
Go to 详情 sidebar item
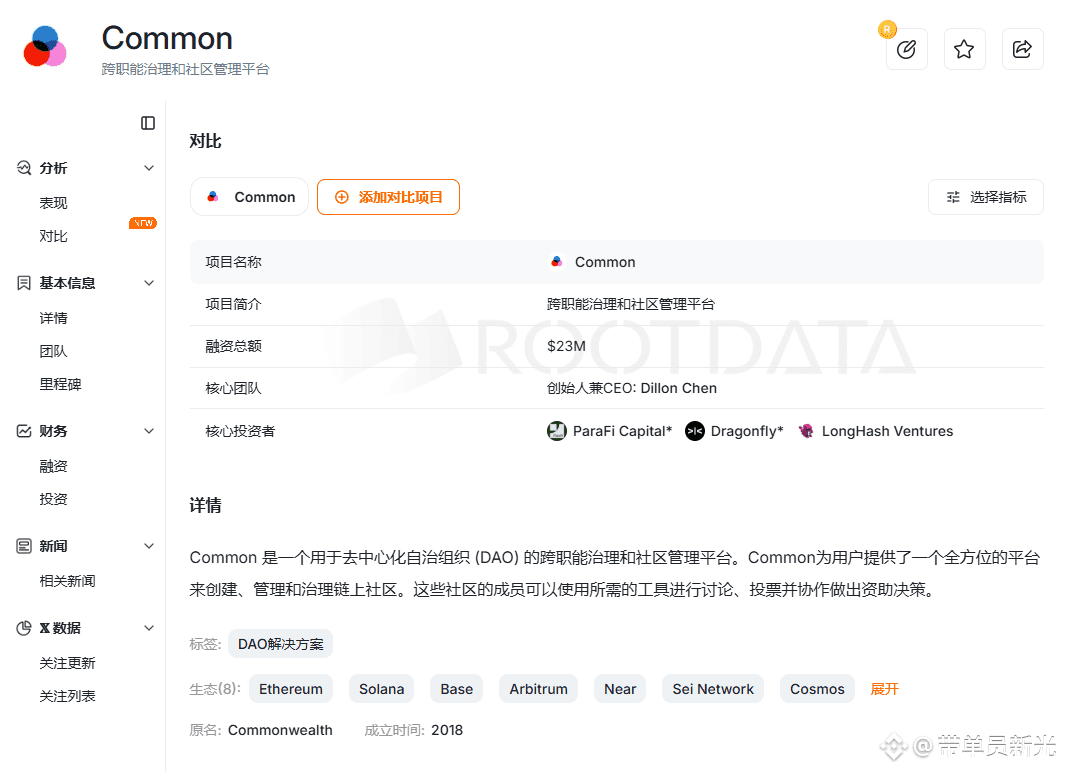54,318
